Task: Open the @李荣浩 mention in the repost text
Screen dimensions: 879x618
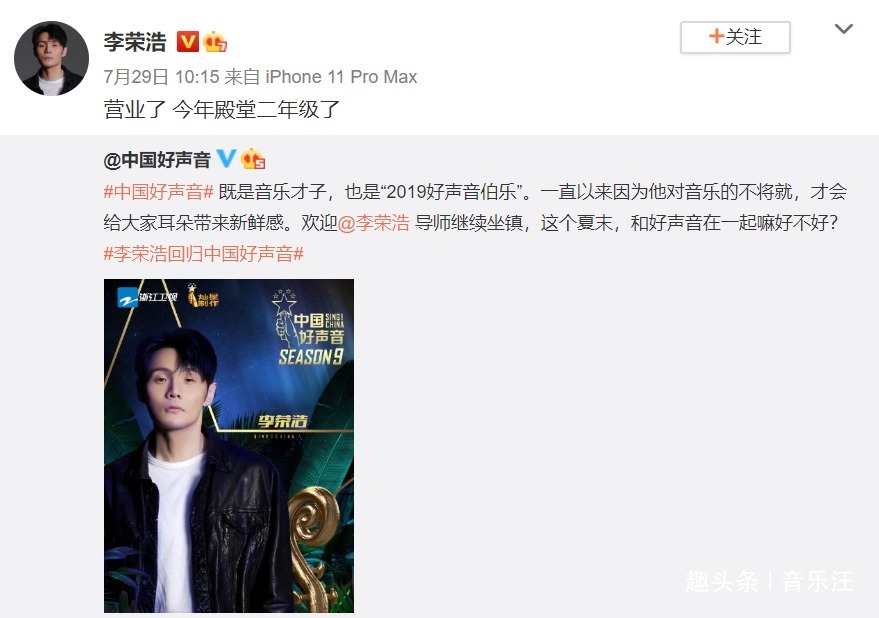Action: coord(374,223)
